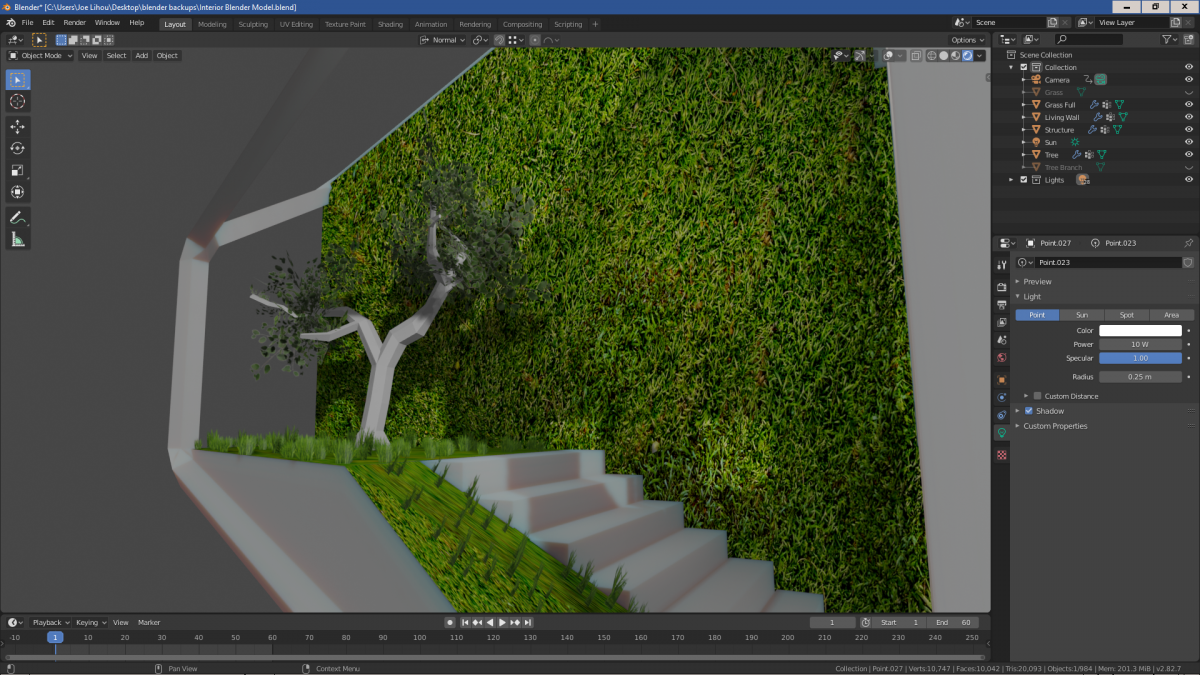The height and width of the screenshot is (675, 1200).
Task: Set light type to Spot
Action: (1126, 315)
